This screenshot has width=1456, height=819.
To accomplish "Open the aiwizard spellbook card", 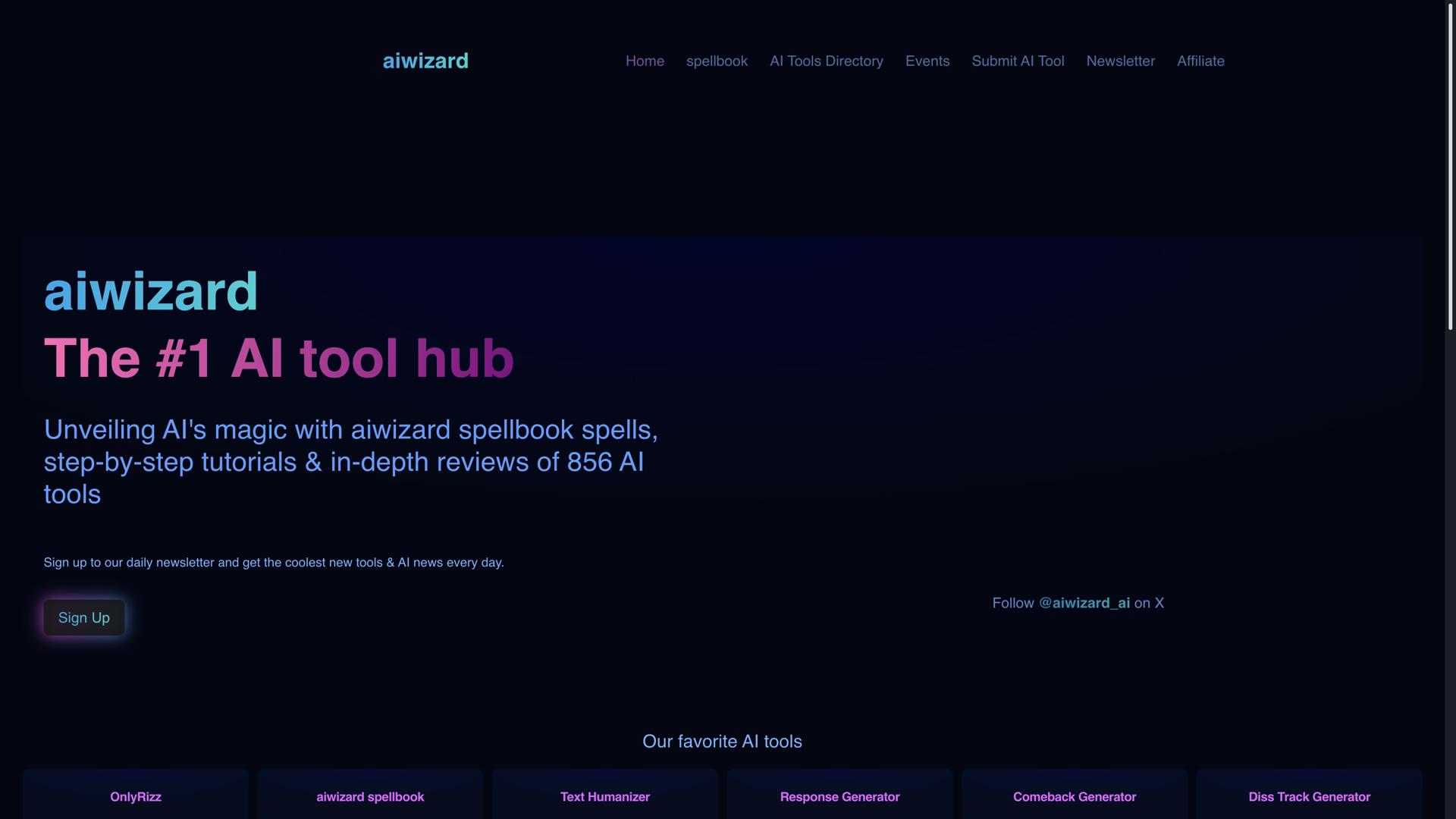I will coord(370,796).
